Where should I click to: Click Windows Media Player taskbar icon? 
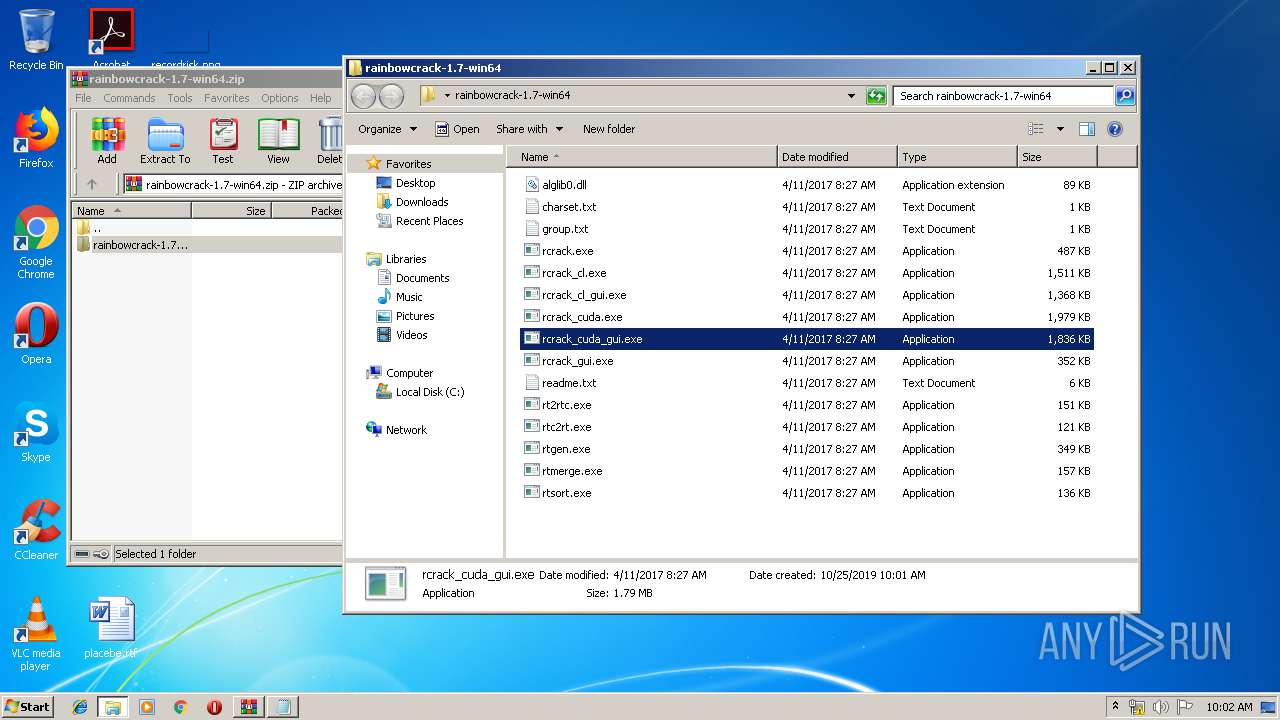click(147, 707)
